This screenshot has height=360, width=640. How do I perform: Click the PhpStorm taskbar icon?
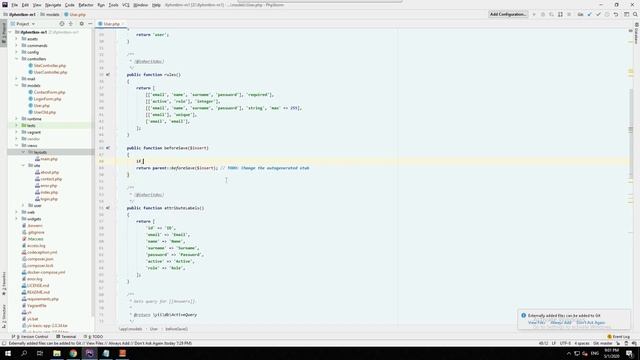89,353
